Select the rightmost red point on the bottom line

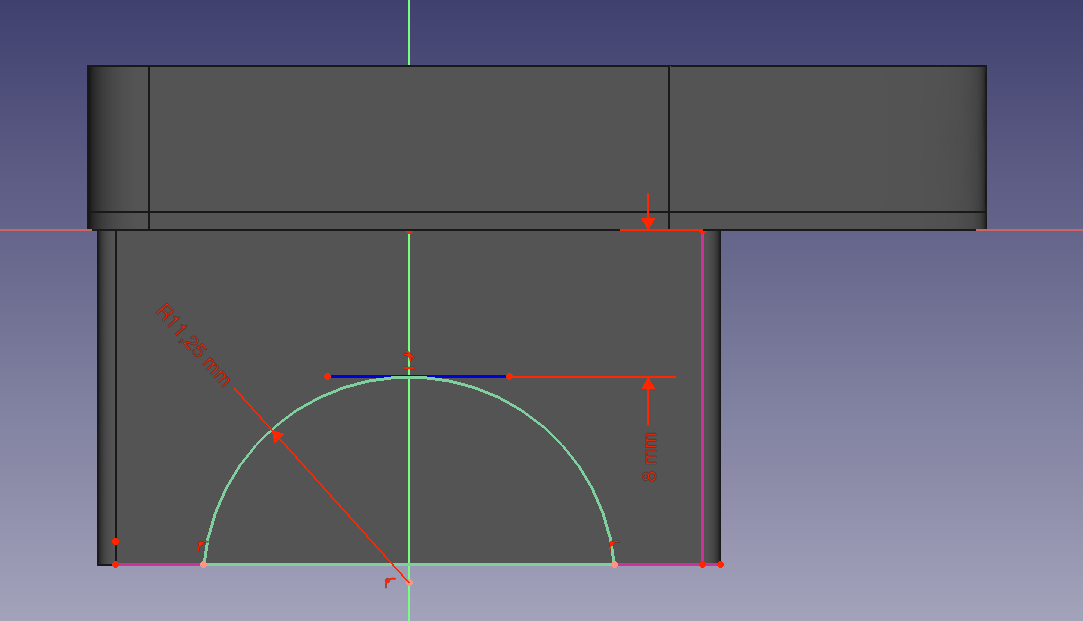point(720,564)
